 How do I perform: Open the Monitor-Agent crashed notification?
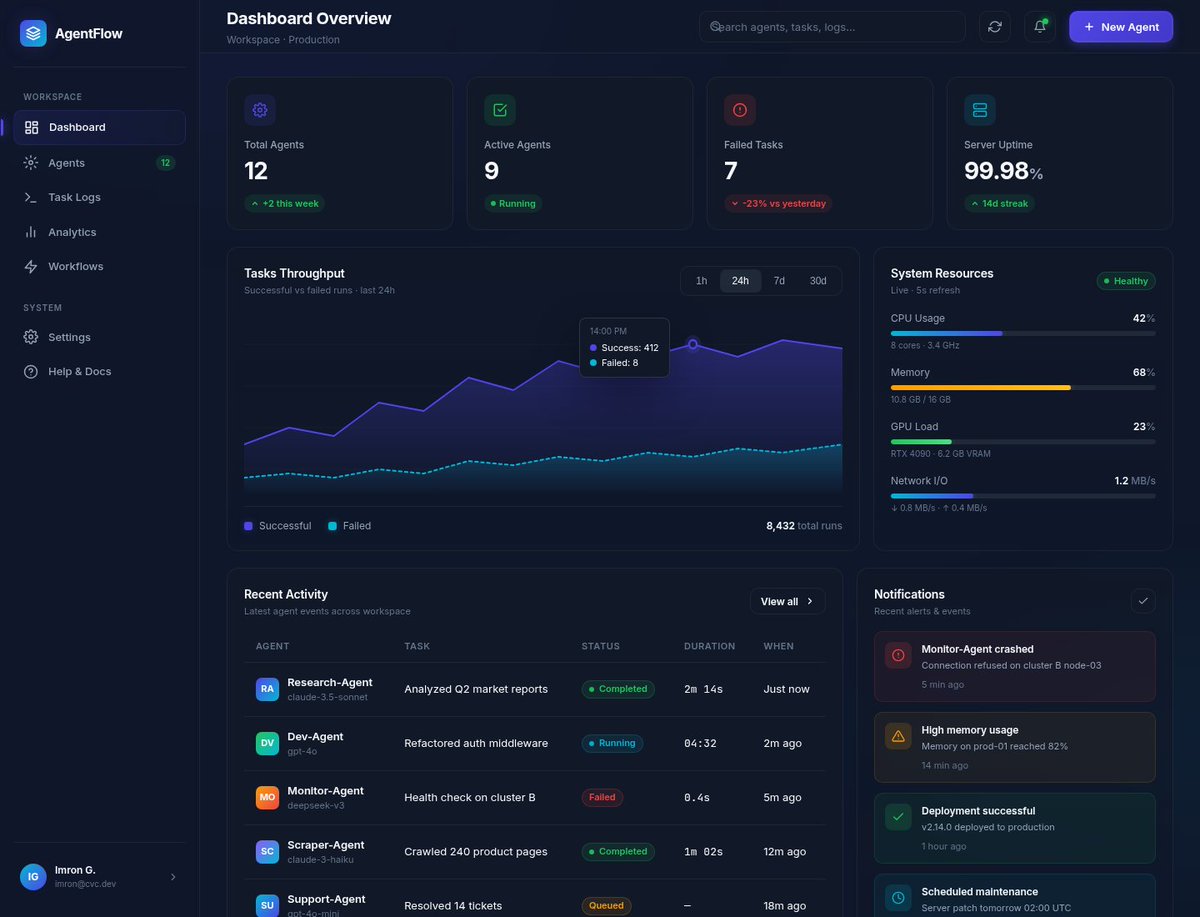click(x=1015, y=666)
